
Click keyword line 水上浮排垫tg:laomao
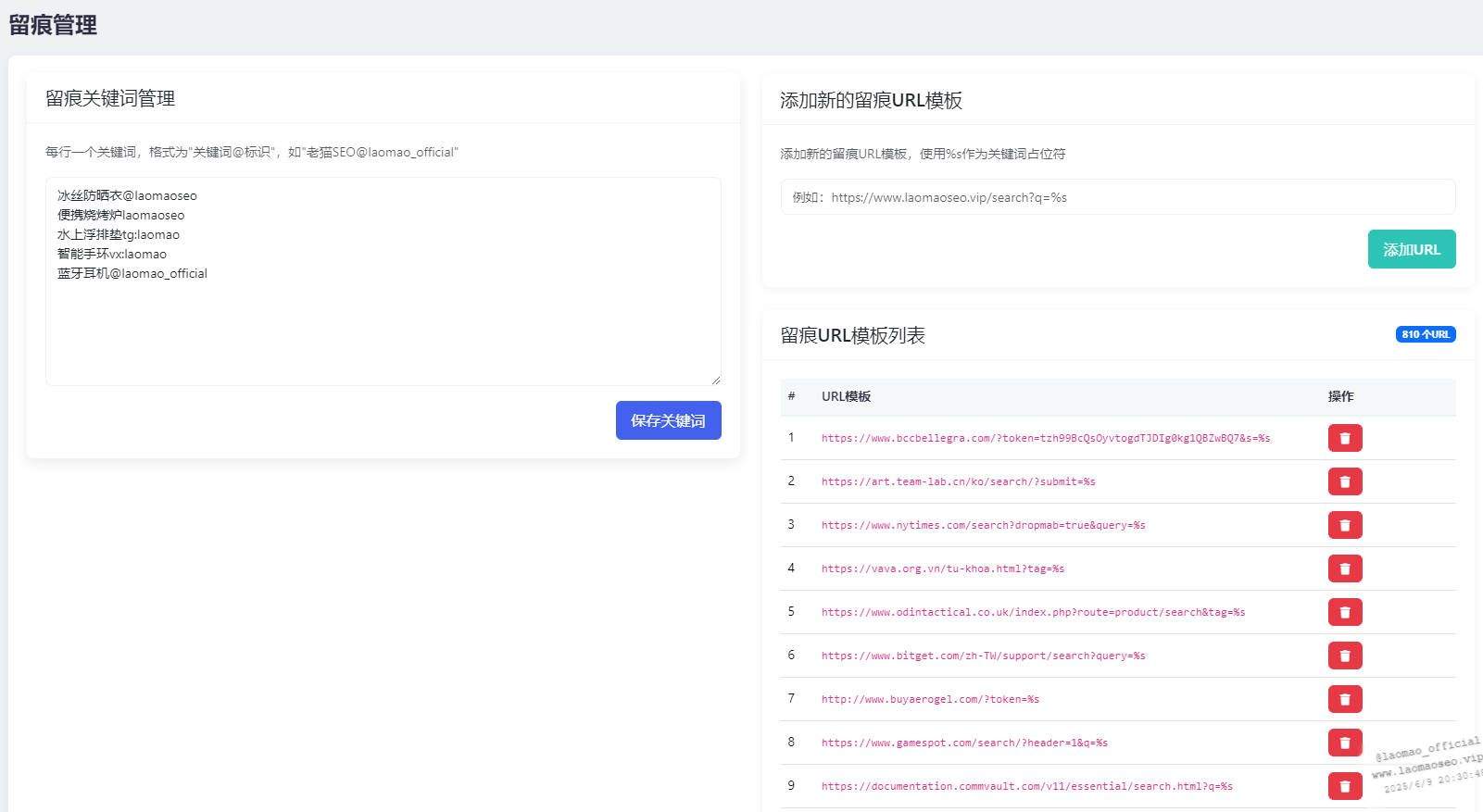pyautogui.click(x=119, y=234)
